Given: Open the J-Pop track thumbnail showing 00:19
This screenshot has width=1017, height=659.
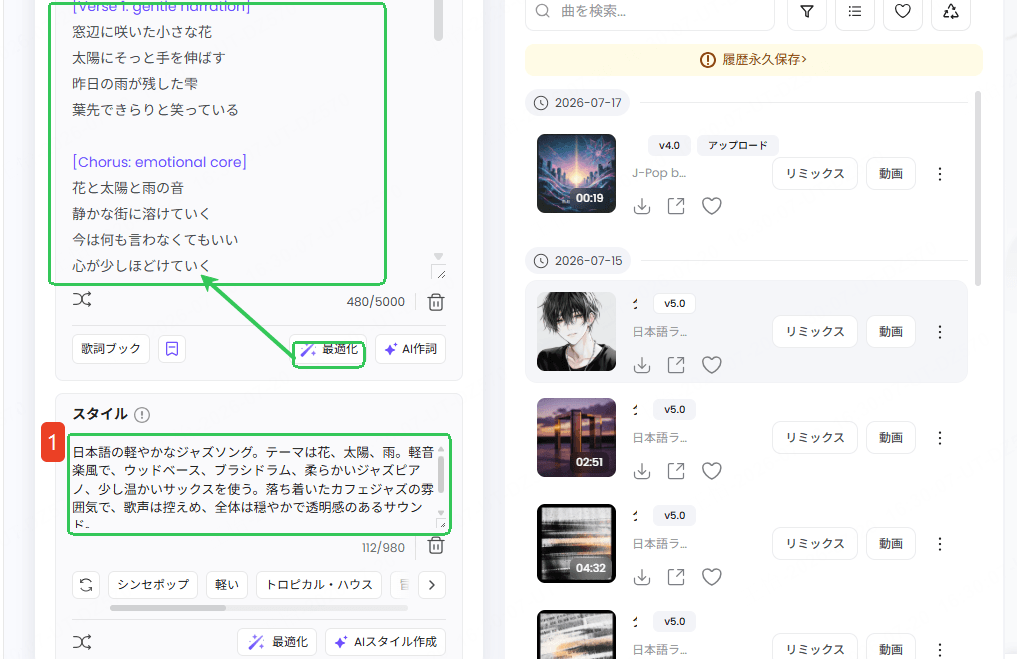Looking at the screenshot, I should click(x=576, y=174).
